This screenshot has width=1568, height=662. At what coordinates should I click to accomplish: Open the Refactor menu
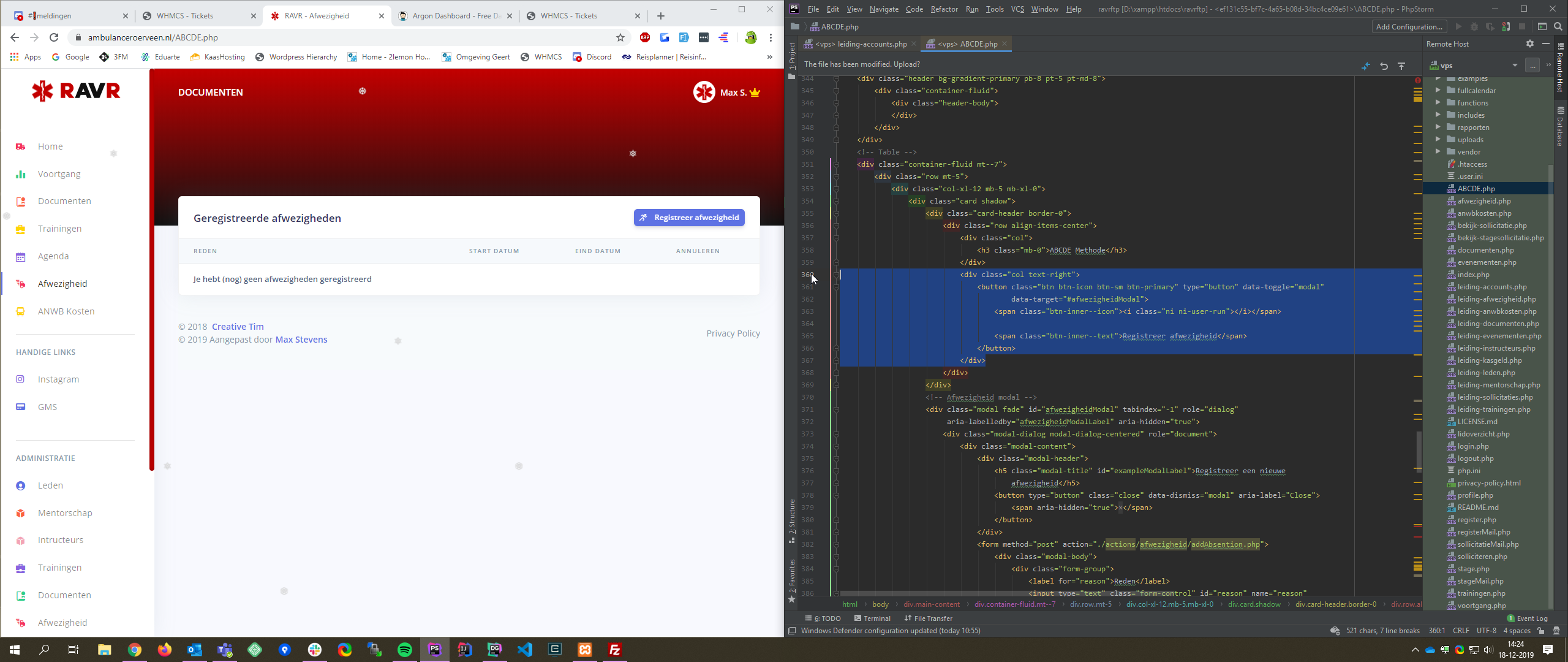coord(944,9)
